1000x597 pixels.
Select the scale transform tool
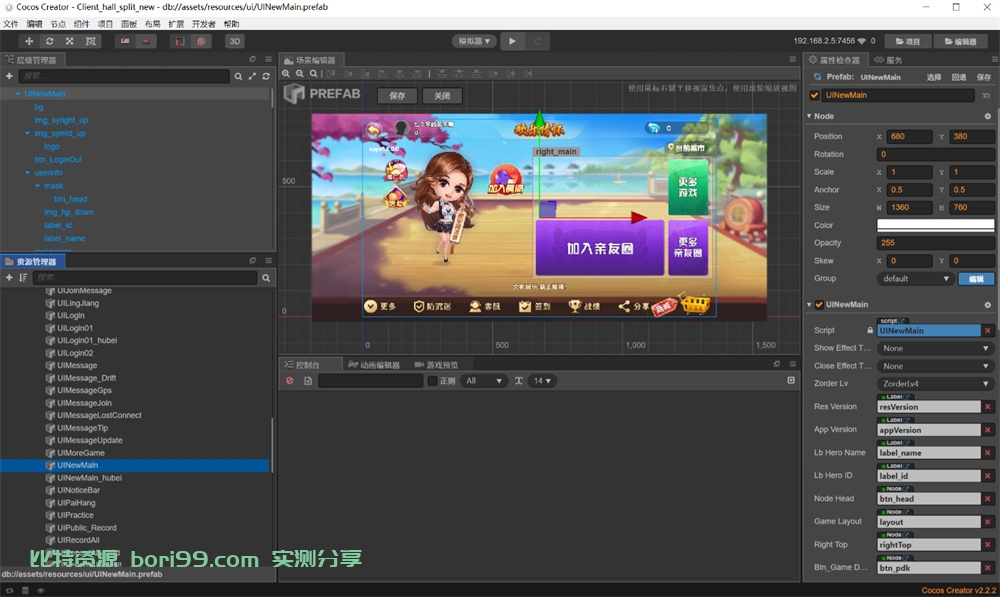(70, 41)
